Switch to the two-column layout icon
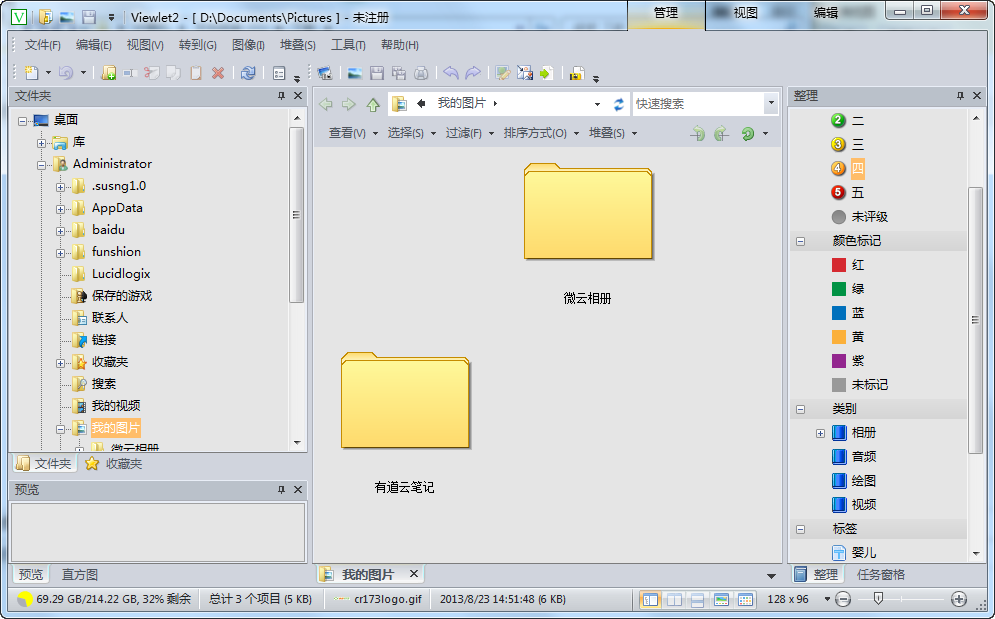The image size is (995, 619). tap(674, 599)
